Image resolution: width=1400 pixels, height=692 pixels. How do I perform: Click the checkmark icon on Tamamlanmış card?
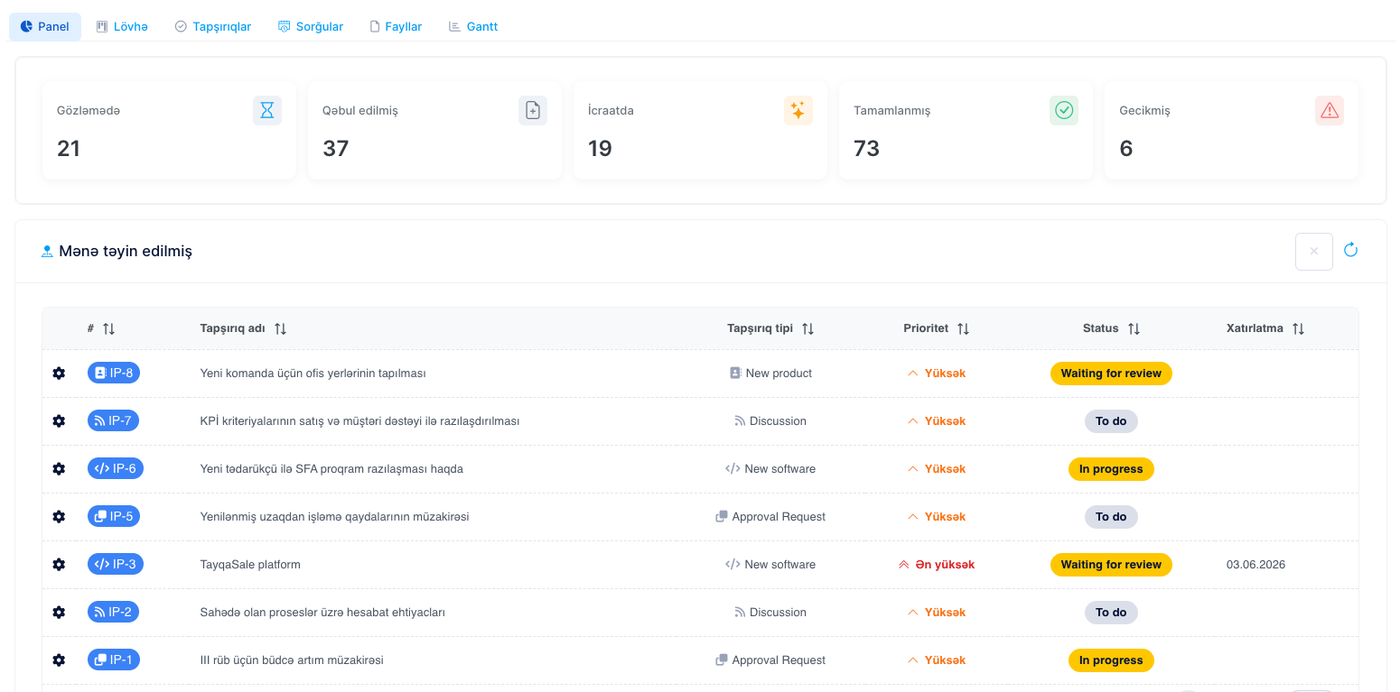(1064, 110)
